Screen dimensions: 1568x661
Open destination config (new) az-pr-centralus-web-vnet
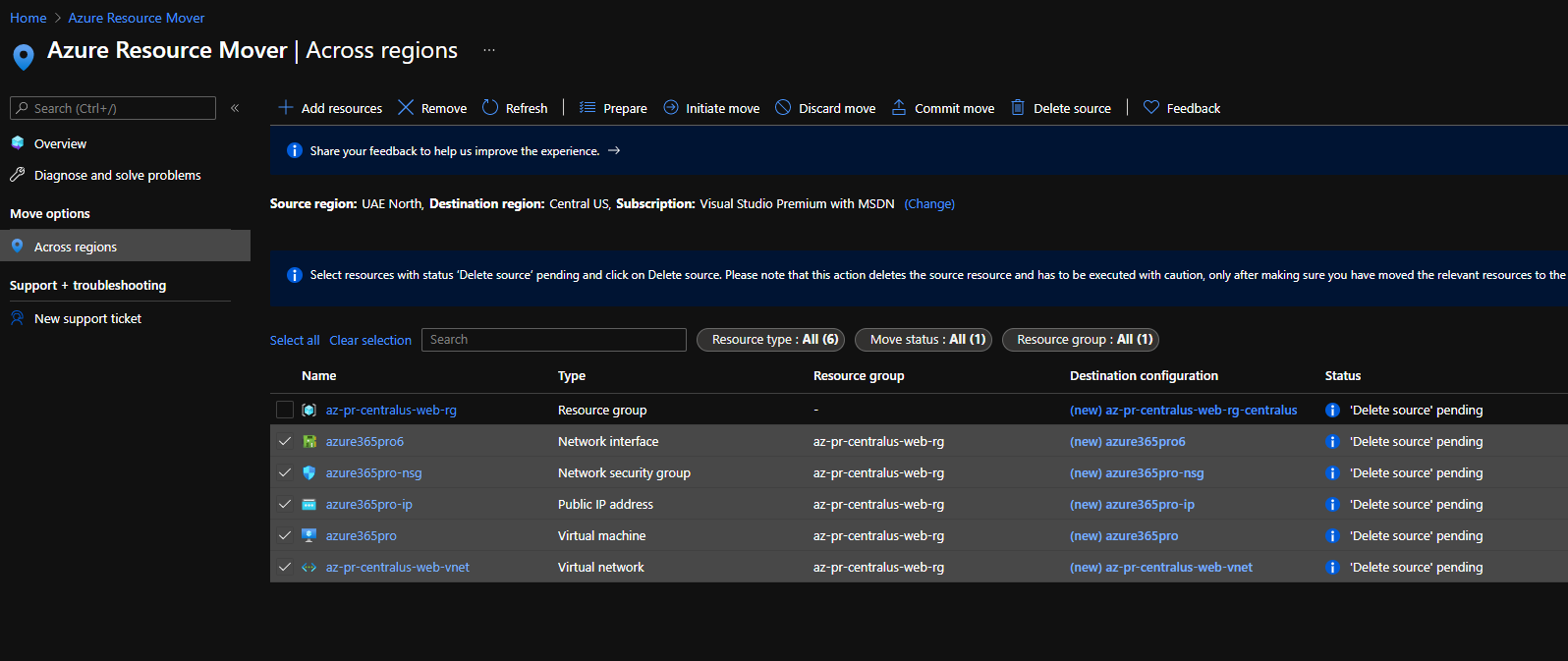[x=1161, y=567]
